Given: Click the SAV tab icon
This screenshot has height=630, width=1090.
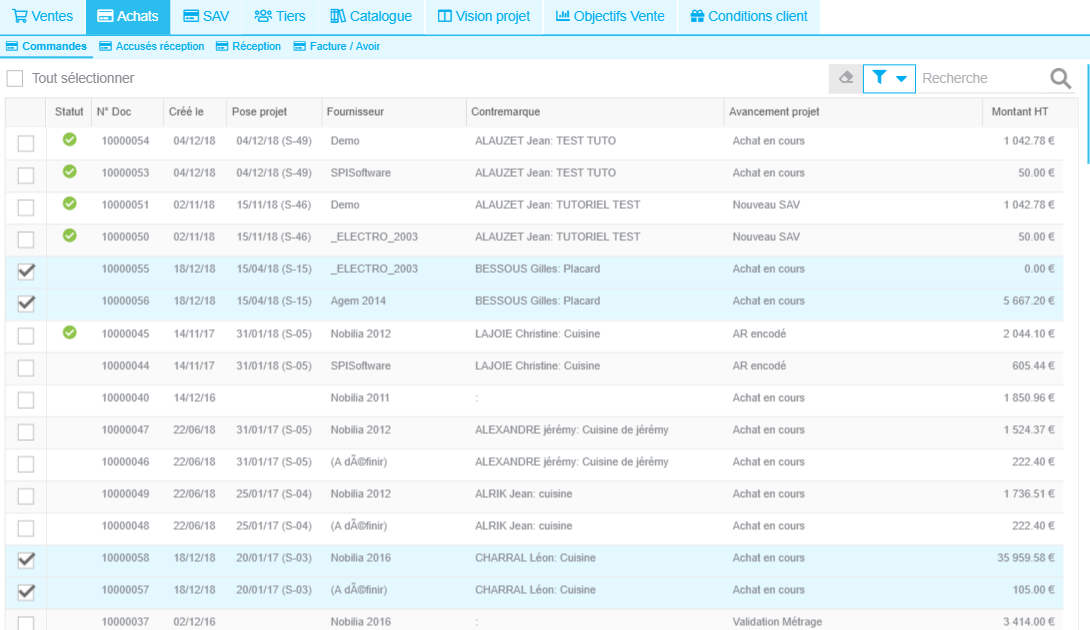Looking at the screenshot, I should coord(190,16).
